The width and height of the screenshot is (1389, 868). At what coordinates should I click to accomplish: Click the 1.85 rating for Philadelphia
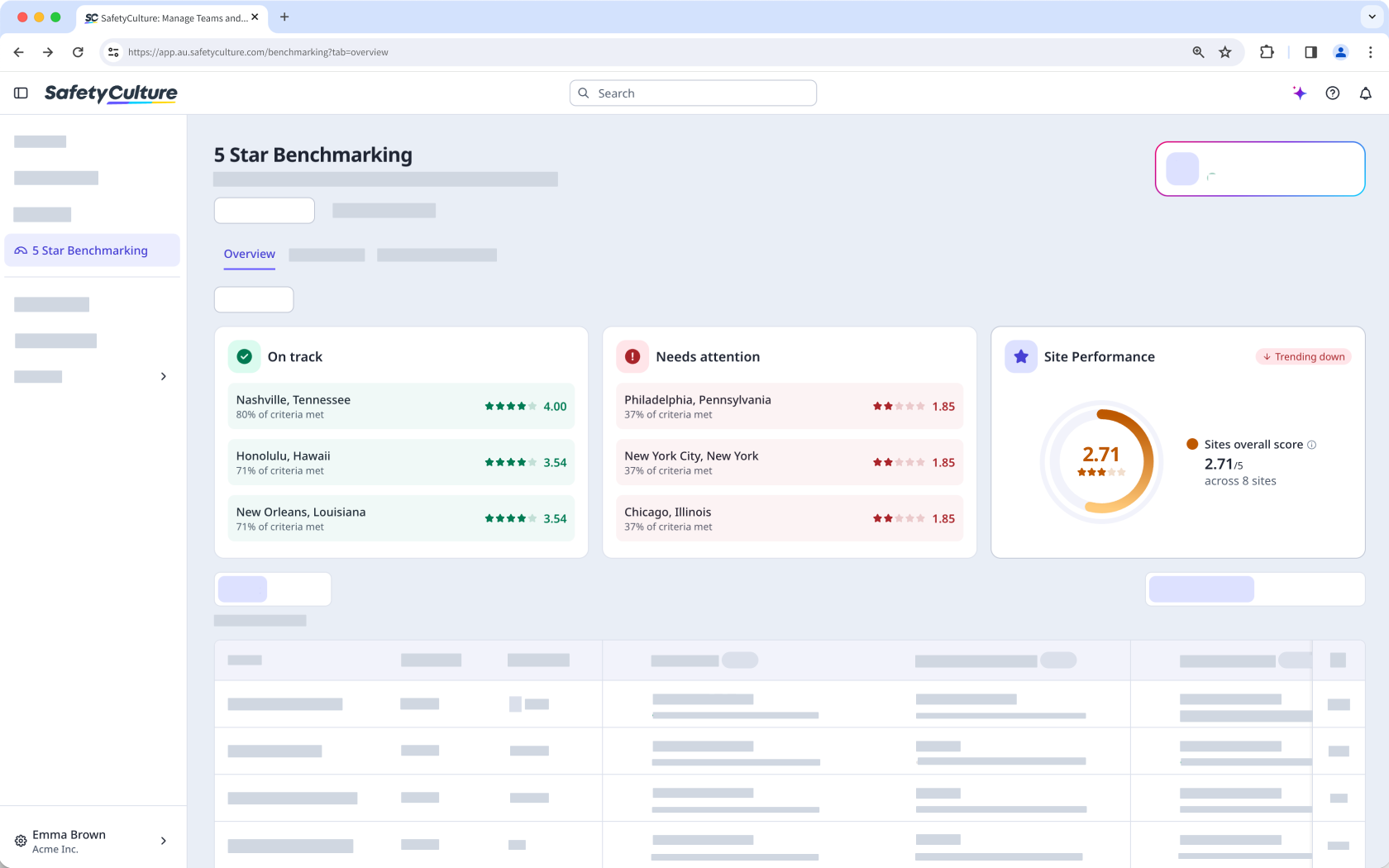[914, 406]
